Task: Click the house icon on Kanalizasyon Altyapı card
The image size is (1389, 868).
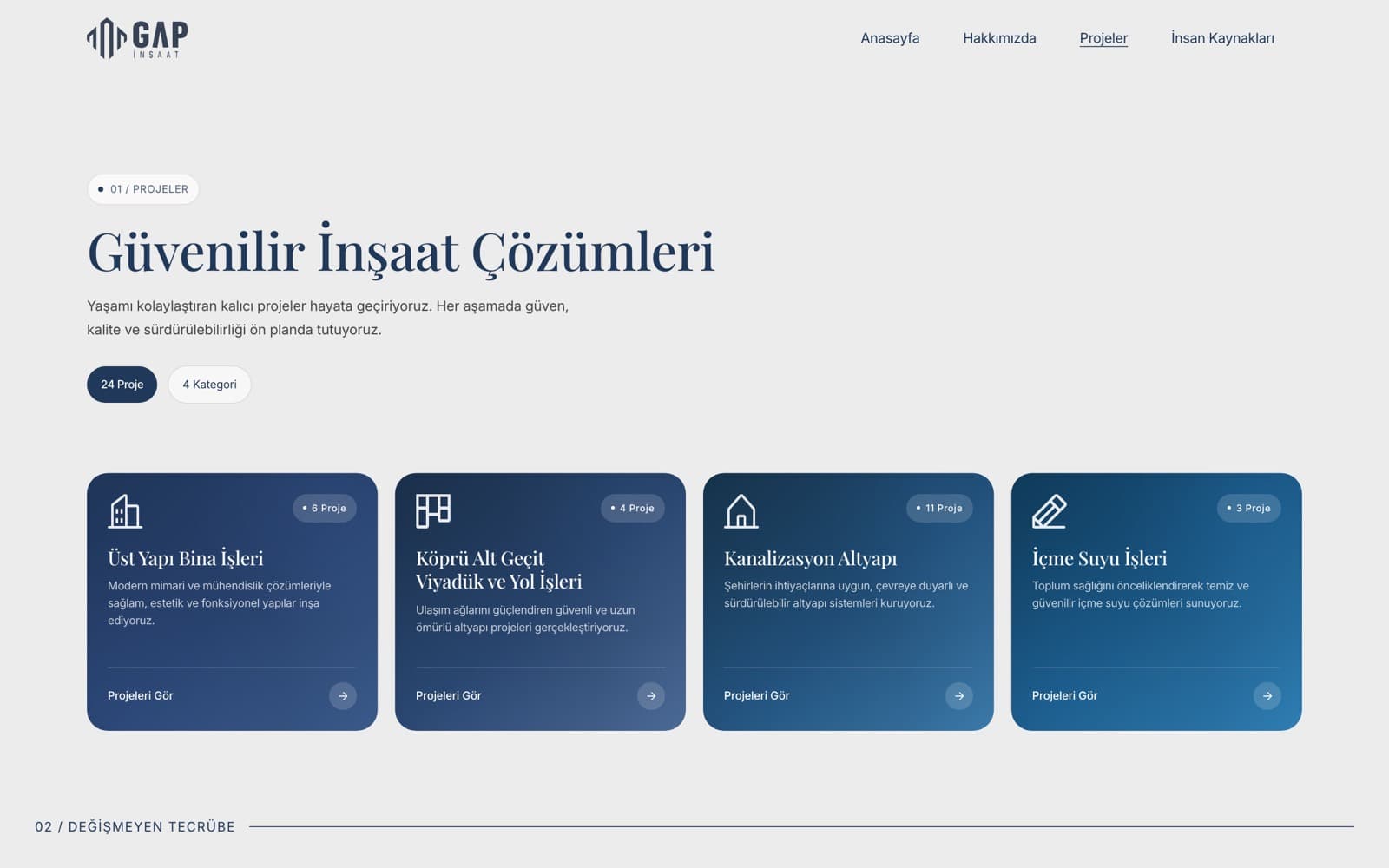Action: [741, 511]
